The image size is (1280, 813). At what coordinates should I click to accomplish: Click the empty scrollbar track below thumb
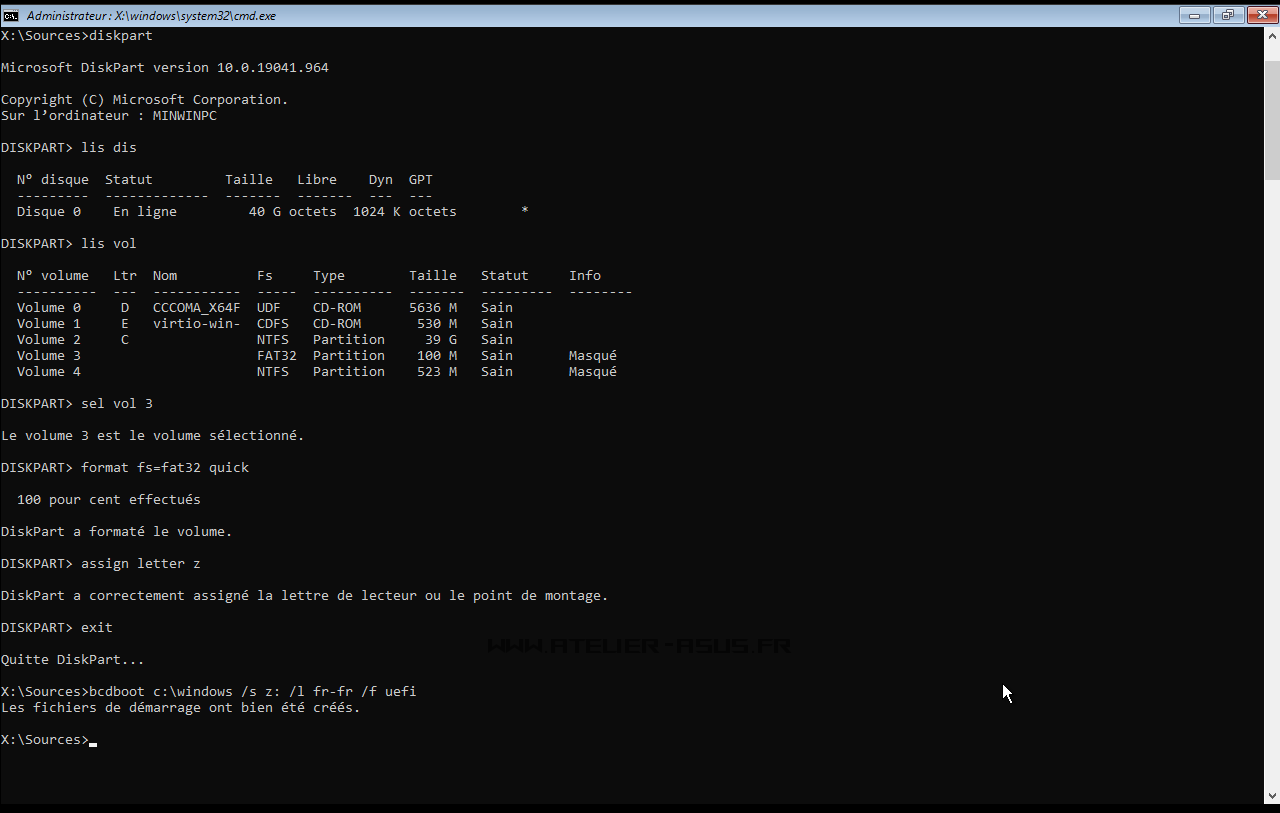pyautogui.click(x=1271, y=480)
